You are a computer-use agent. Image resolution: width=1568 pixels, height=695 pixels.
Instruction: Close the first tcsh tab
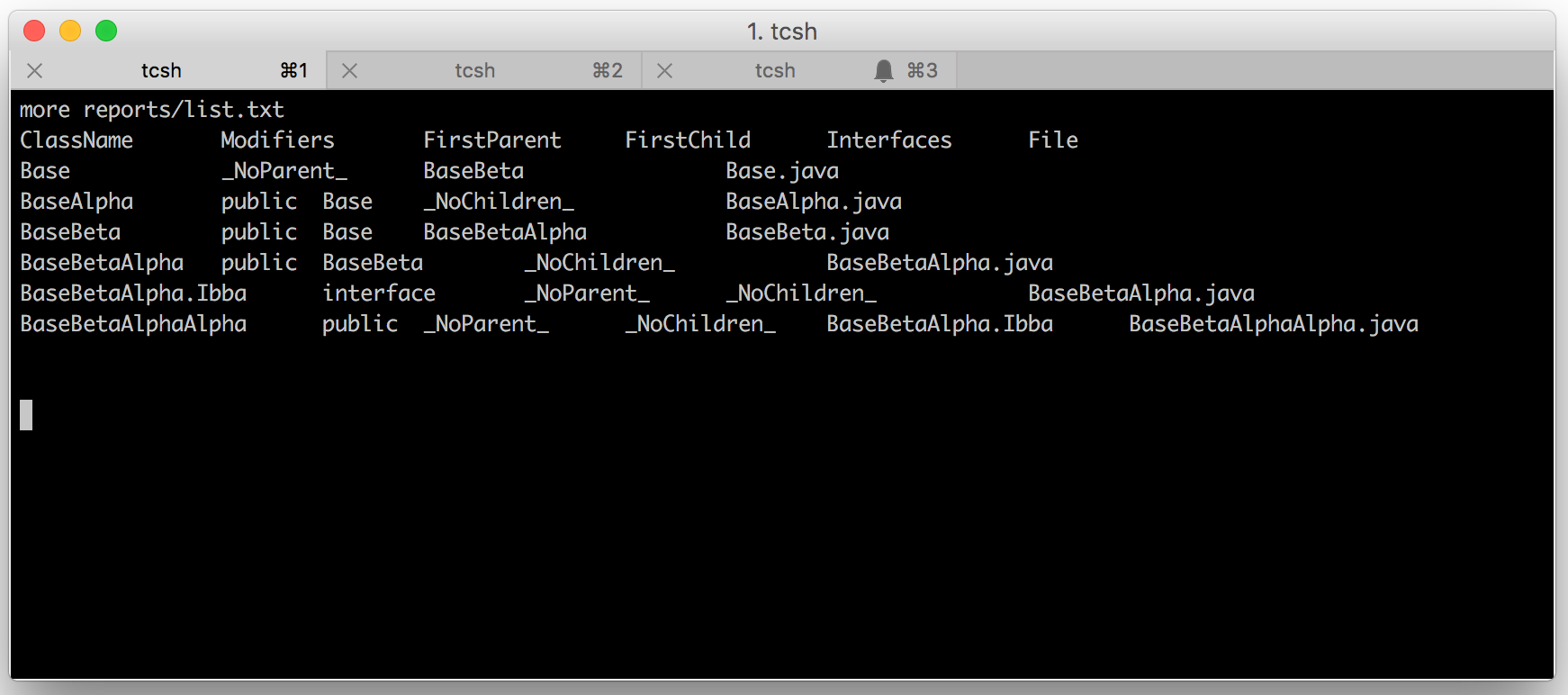pos(35,70)
